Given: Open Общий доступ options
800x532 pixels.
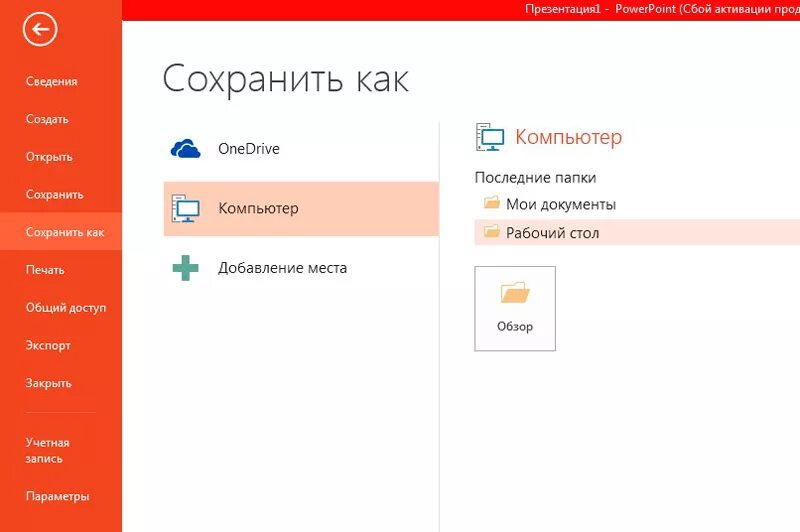Looking at the screenshot, I should (x=66, y=308).
